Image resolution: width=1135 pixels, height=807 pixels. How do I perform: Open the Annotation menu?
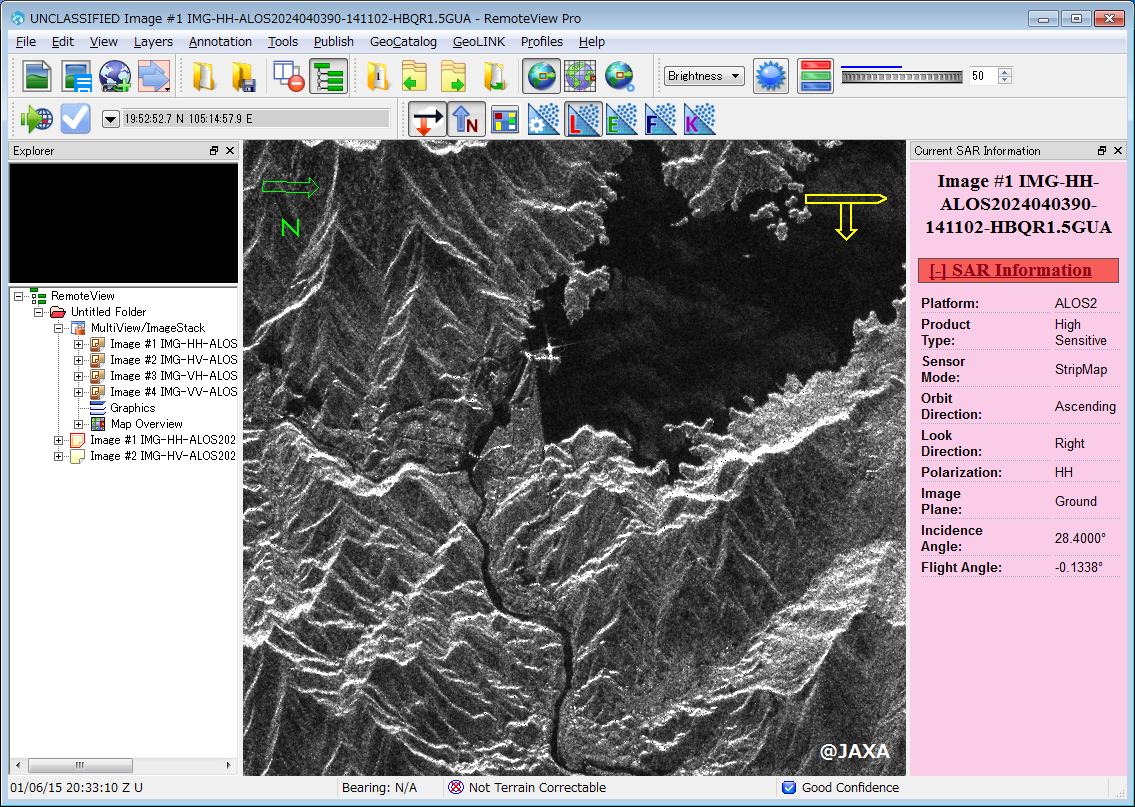pyautogui.click(x=220, y=41)
